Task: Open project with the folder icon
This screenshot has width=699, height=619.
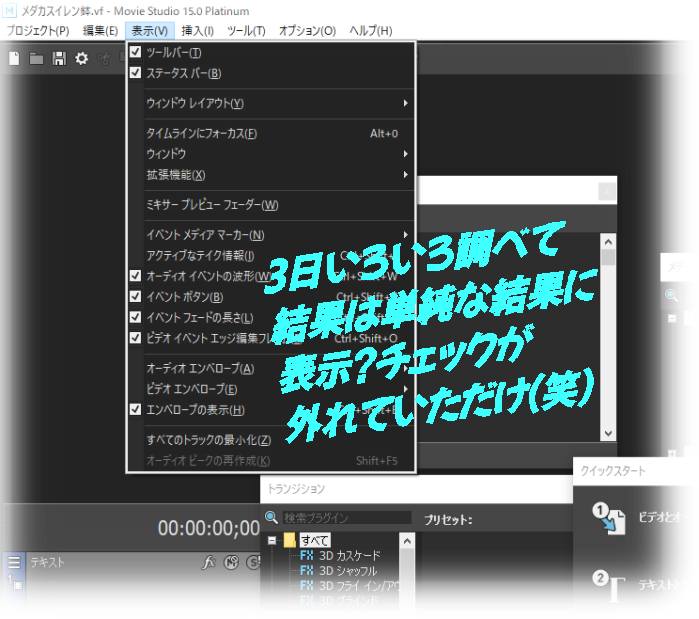Action: tap(36, 58)
